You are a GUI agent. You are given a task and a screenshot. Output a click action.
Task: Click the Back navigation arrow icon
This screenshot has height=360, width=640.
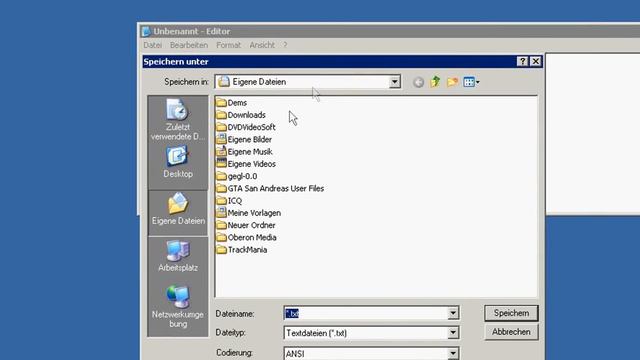click(x=418, y=82)
